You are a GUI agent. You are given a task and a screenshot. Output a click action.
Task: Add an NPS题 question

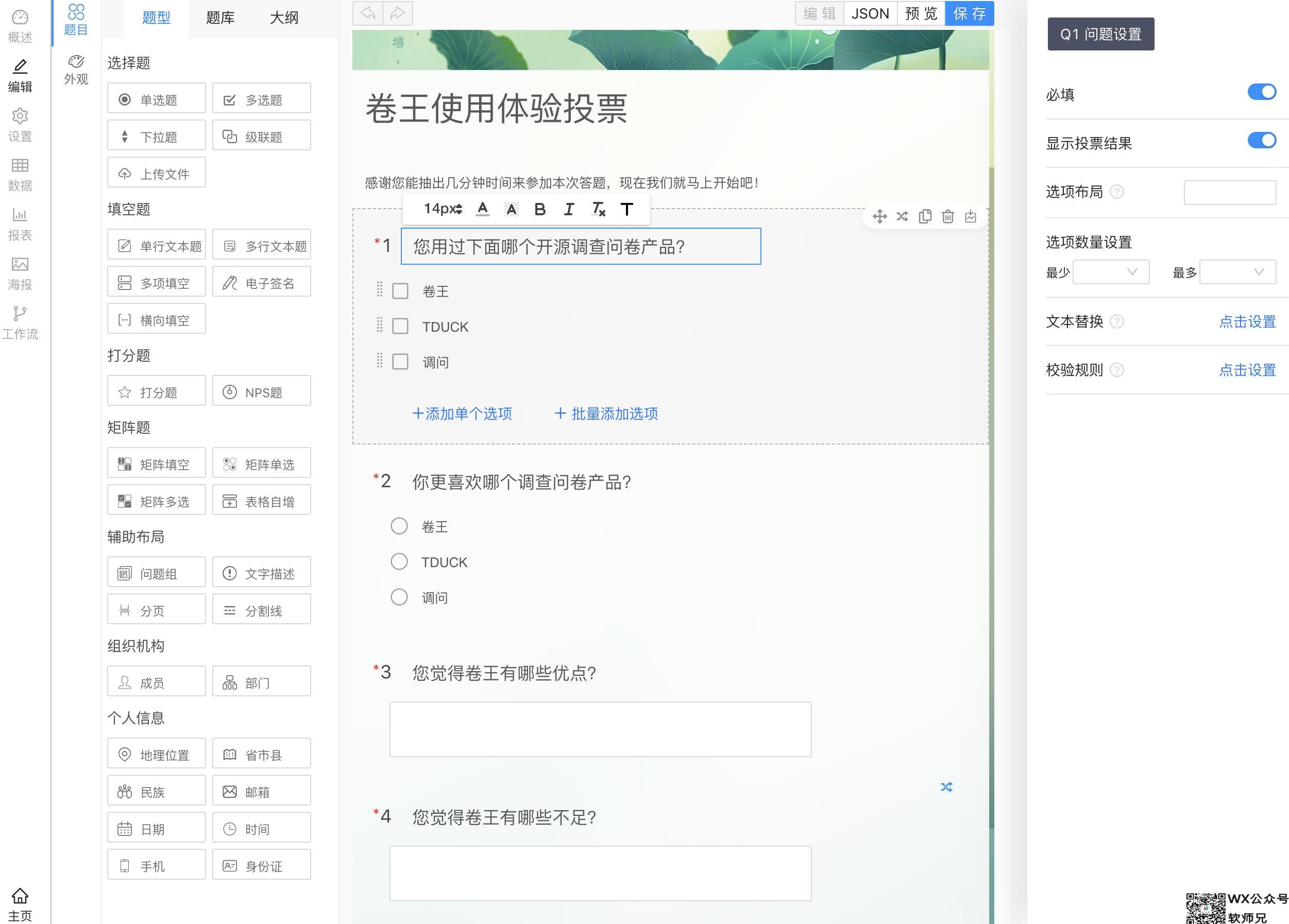[x=261, y=391]
